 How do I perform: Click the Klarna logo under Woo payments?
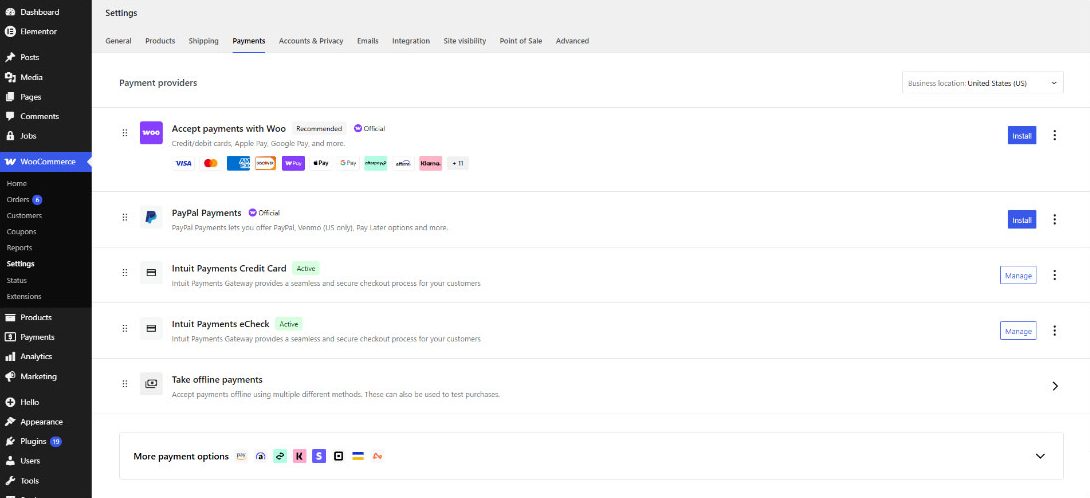coord(430,163)
